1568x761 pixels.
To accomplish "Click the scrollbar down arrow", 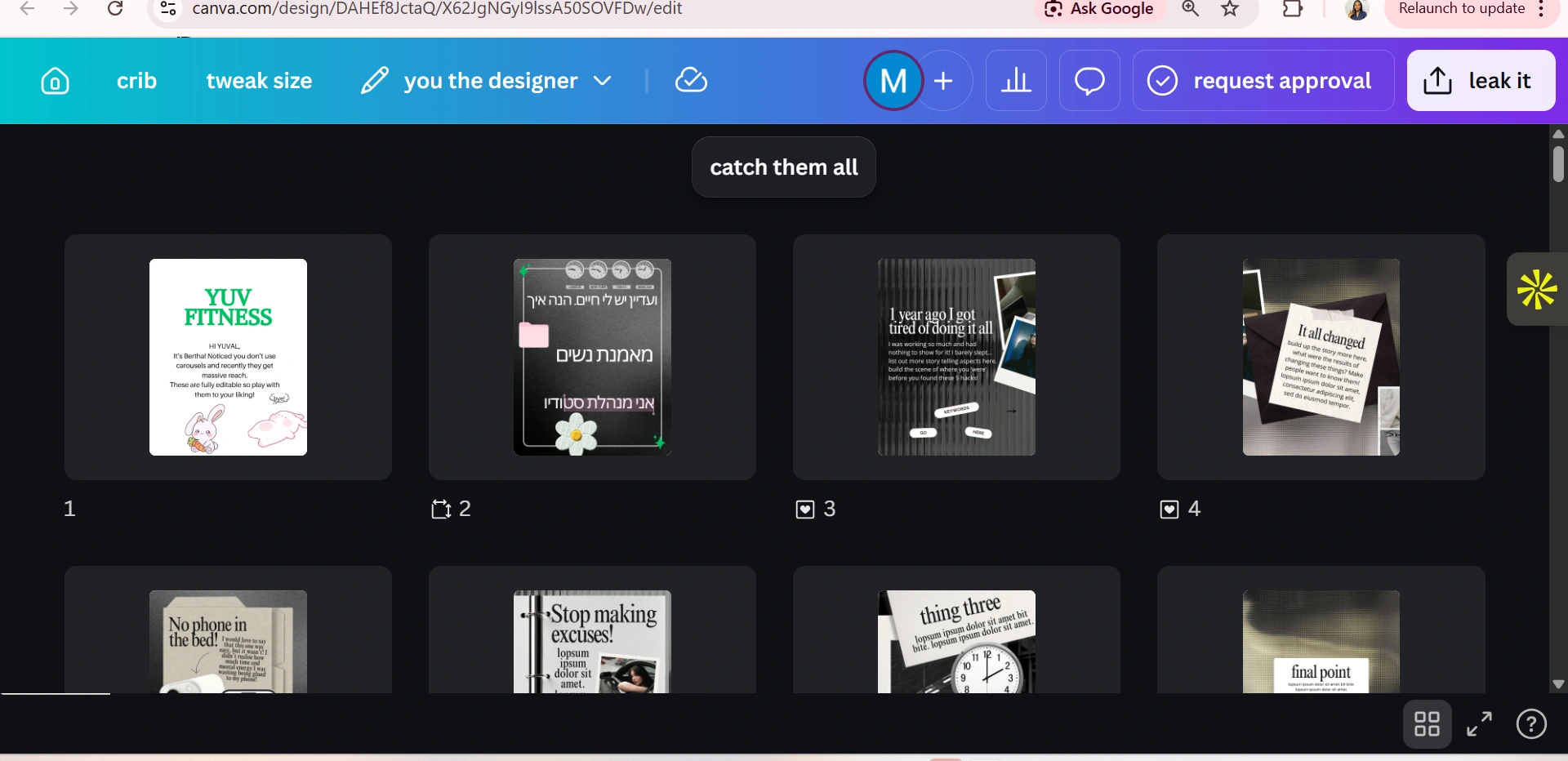I will [x=1558, y=684].
